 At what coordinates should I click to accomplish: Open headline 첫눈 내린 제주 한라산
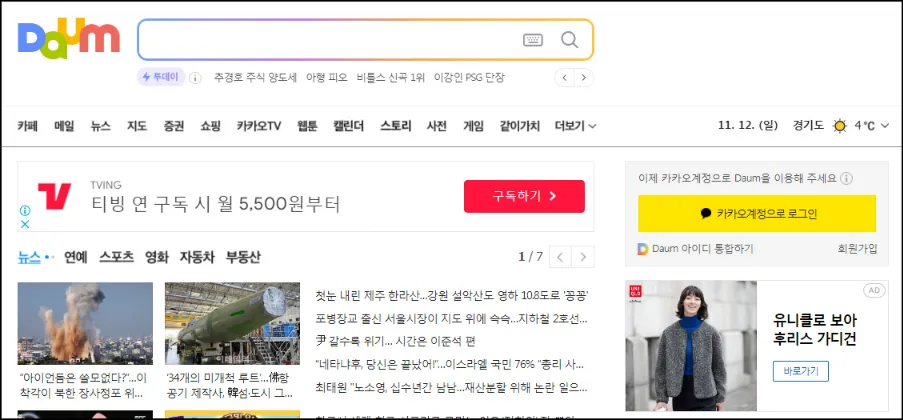coord(452,296)
